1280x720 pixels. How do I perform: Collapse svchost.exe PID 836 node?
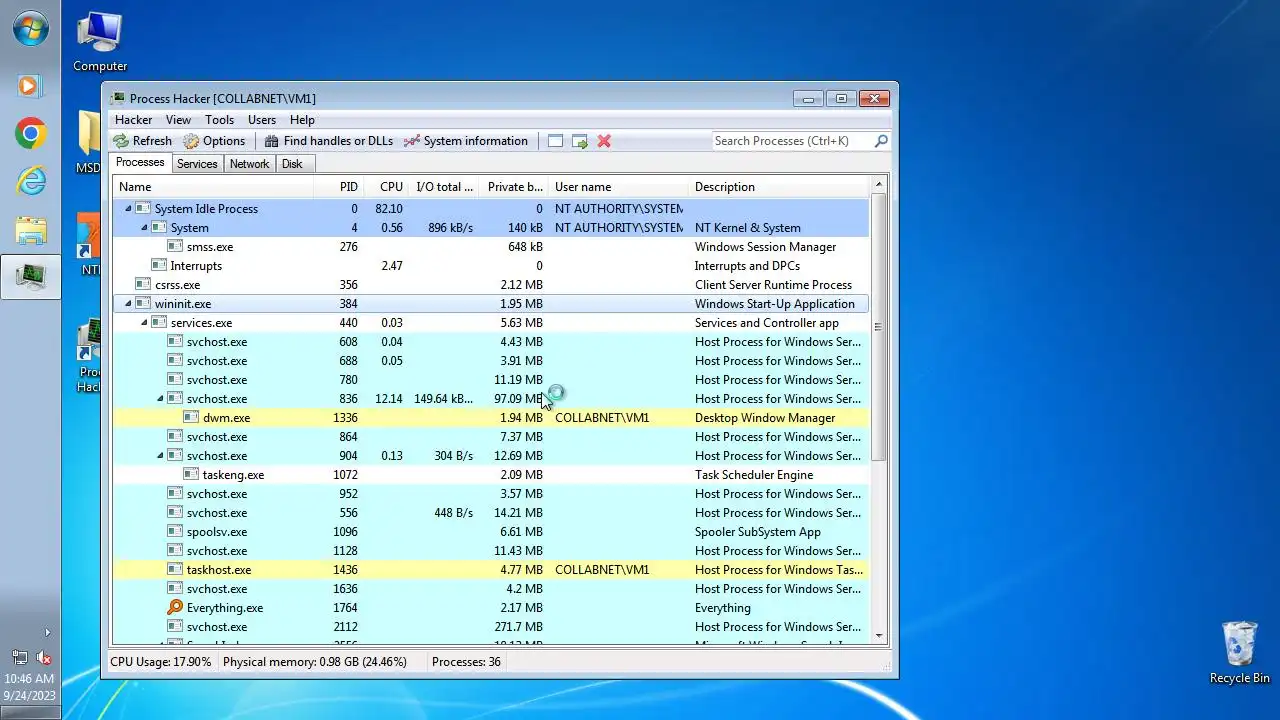click(160, 399)
